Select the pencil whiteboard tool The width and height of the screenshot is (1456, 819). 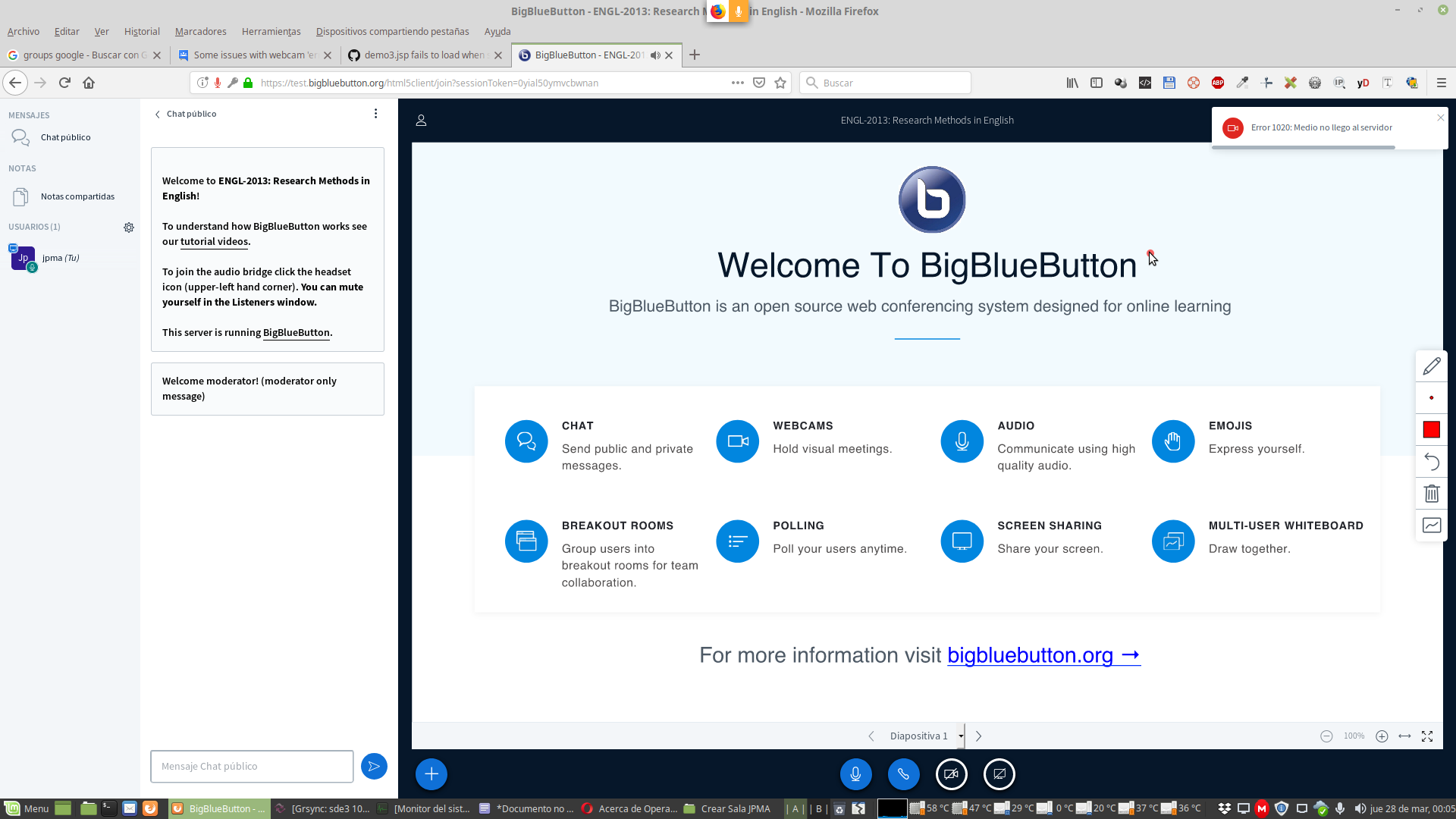coord(1431,366)
